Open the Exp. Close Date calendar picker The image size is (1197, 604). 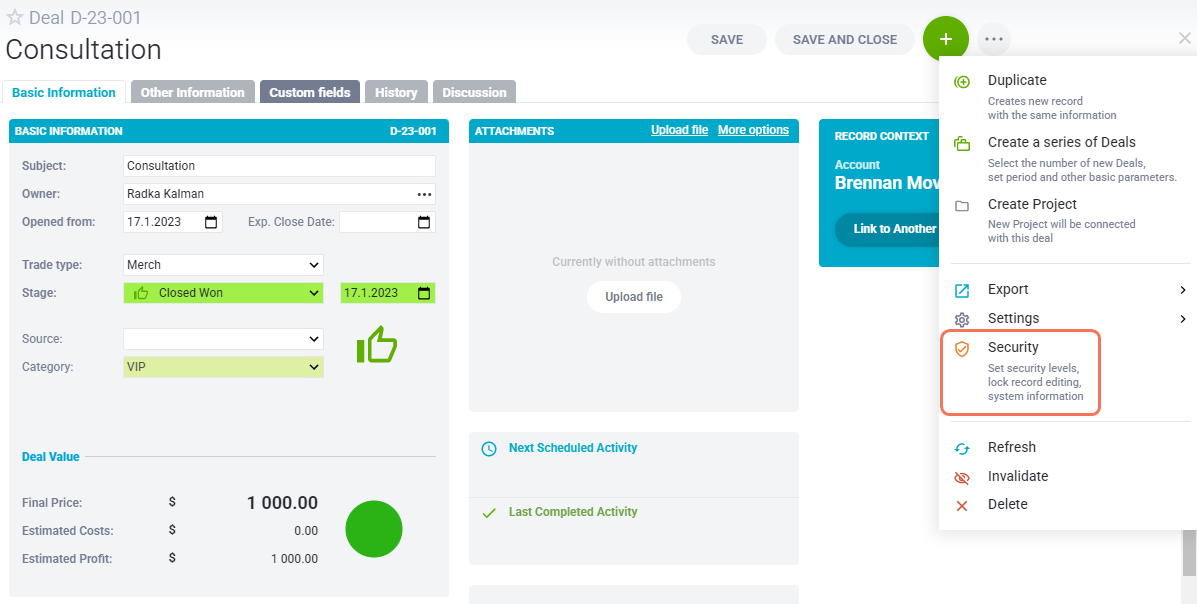(x=424, y=222)
